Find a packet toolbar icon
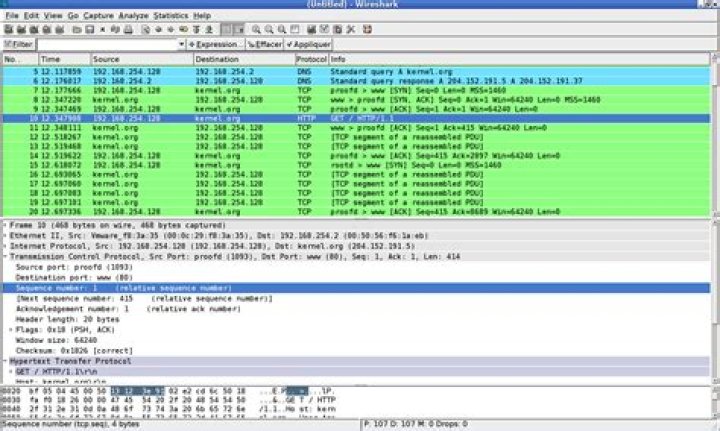Viewport: 720px width, 431px height. [x=146, y=29]
